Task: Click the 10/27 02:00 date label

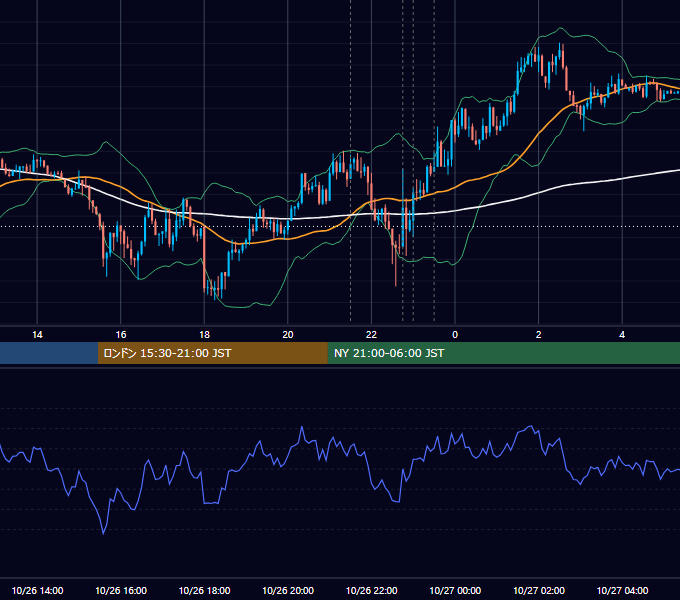Action: pyautogui.click(x=539, y=590)
